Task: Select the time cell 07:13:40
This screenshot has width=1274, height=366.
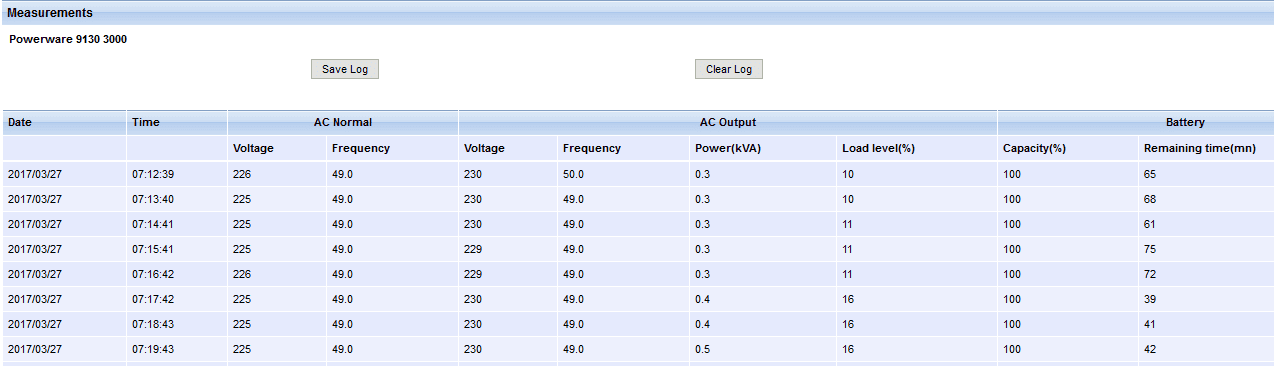Action: pyautogui.click(x=153, y=199)
